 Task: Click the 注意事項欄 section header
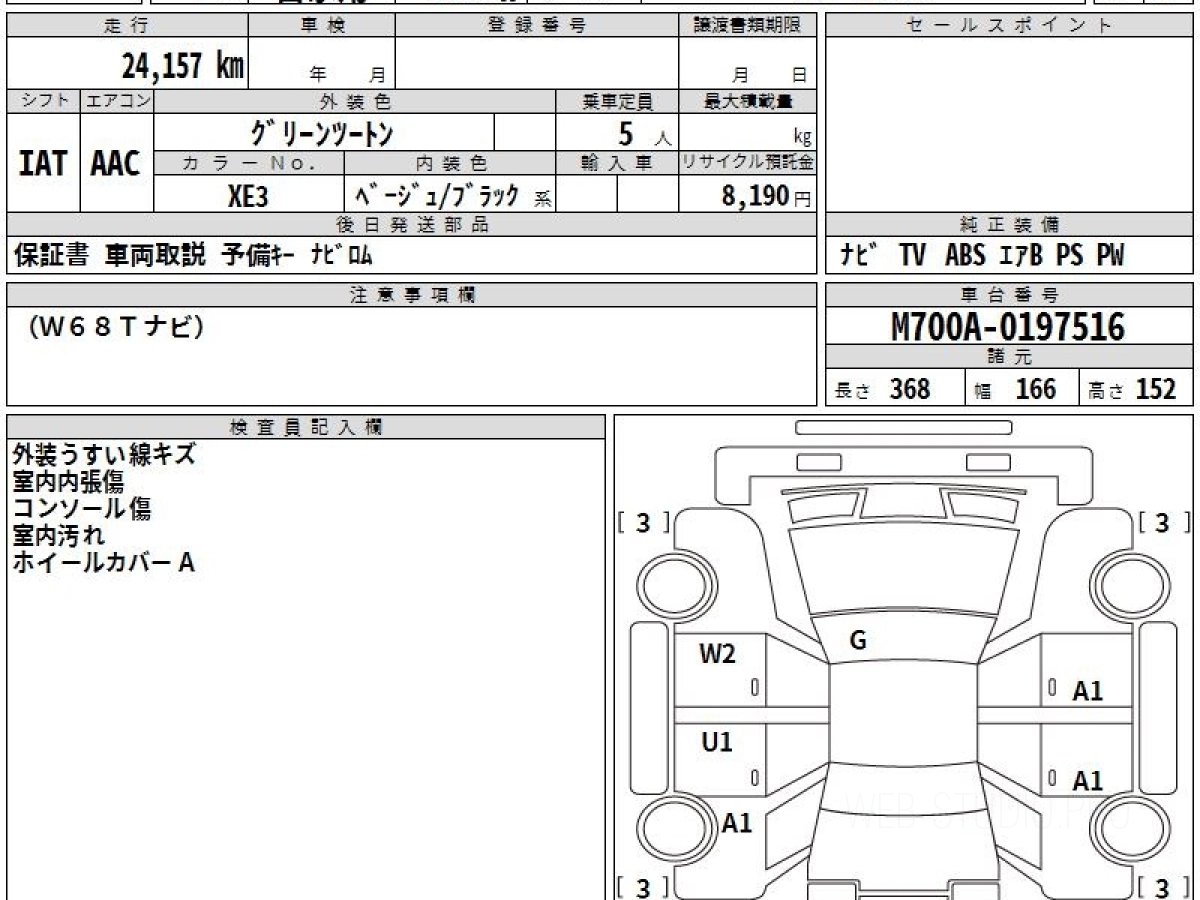(412, 294)
